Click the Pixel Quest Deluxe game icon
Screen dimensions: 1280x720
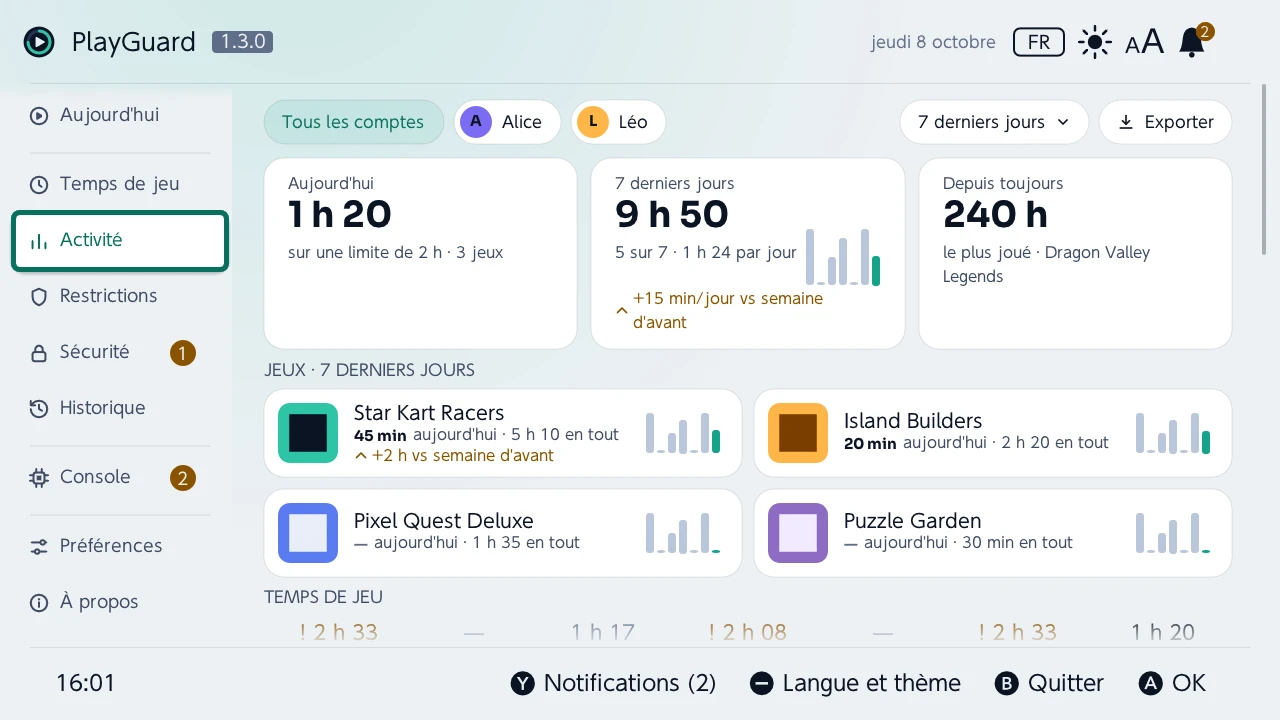pyautogui.click(x=308, y=533)
